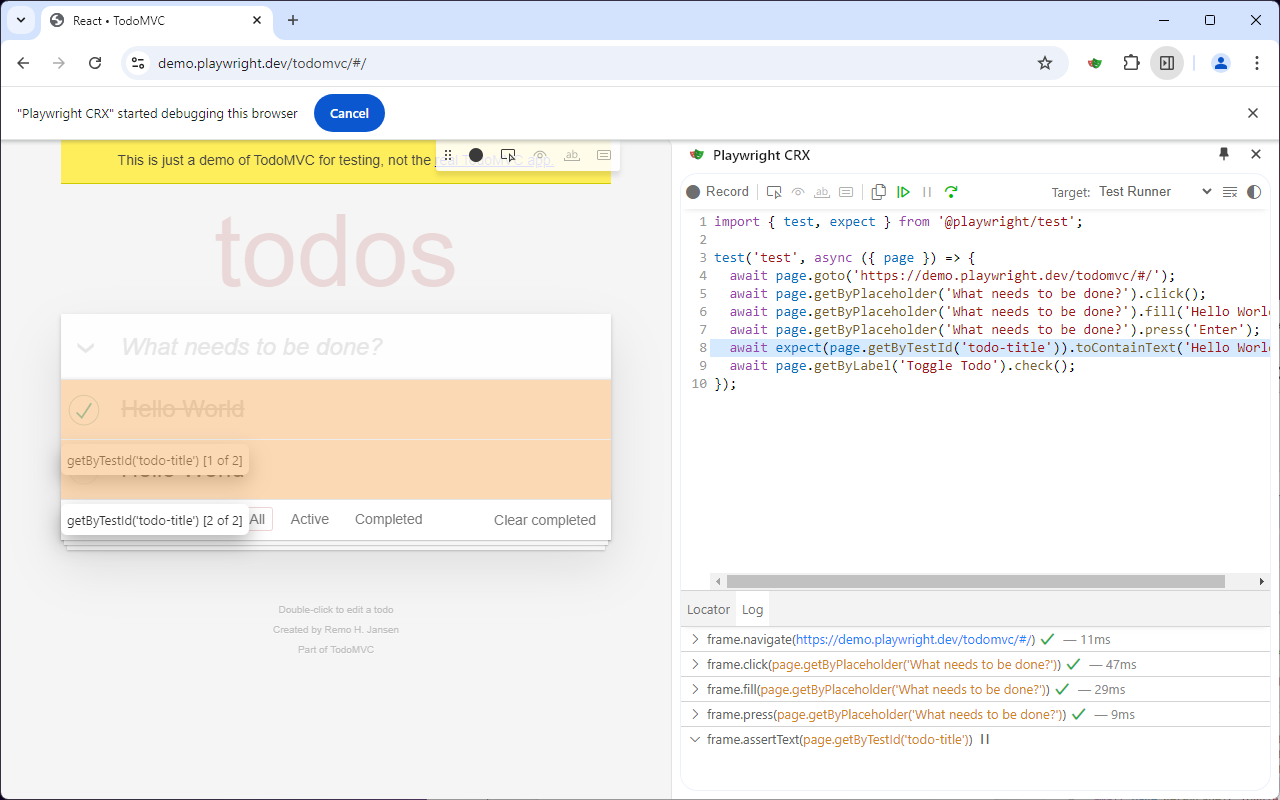Select the Completed filter

(388, 519)
